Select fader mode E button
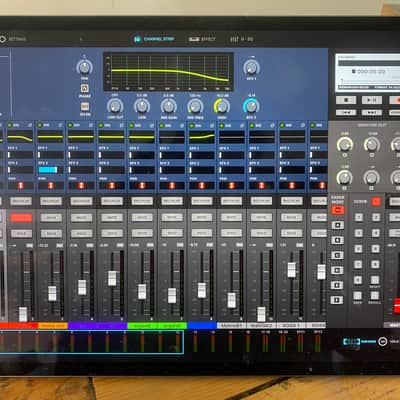The image size is (400, 400). tap(337, 285)
